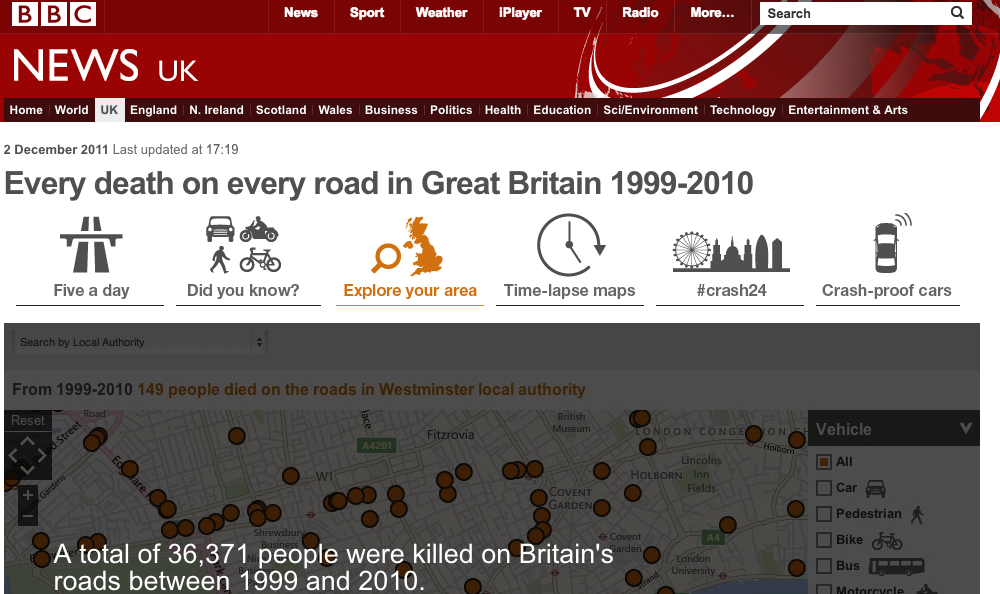Click inside the BBC Search field
1000x594 pixels.
855,13
